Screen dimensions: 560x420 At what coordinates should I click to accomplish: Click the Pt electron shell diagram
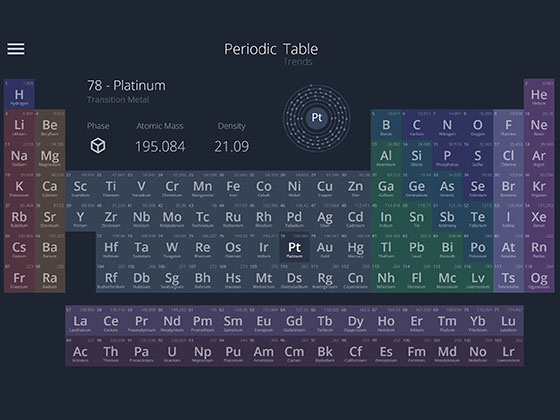[316, 118]
